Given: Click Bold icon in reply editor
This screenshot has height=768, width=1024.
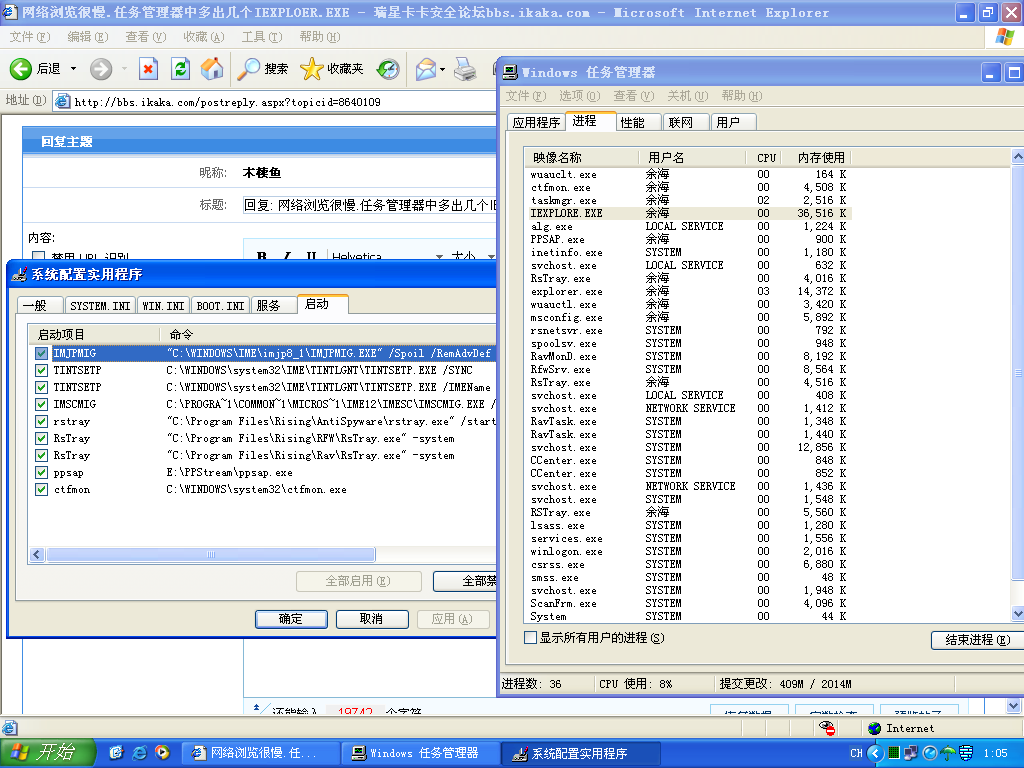Looking at the screenshot, I should [262, 257].
